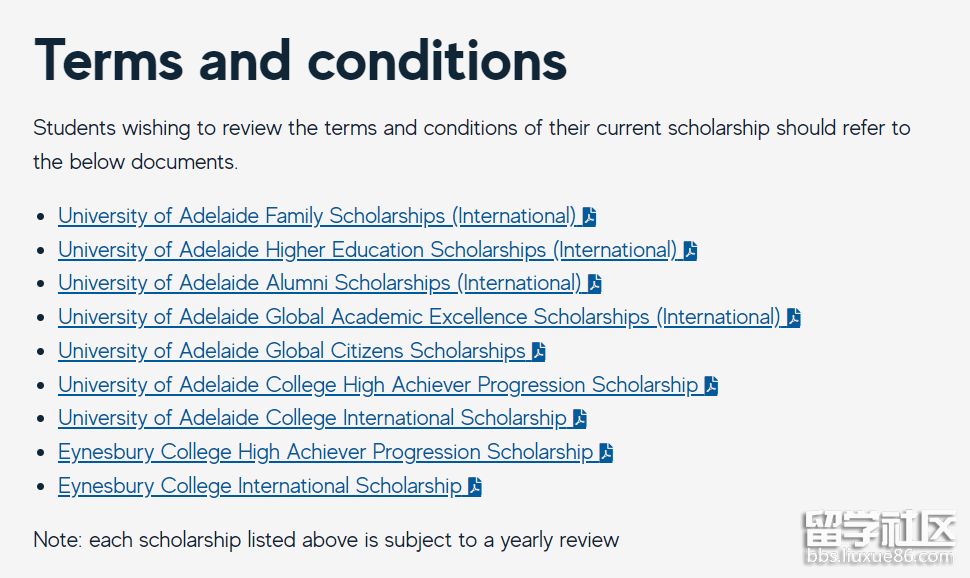Click PDF icon beside Global Academic Excellence Scholarships
970x578 pixels.
[x=793, y=318]
